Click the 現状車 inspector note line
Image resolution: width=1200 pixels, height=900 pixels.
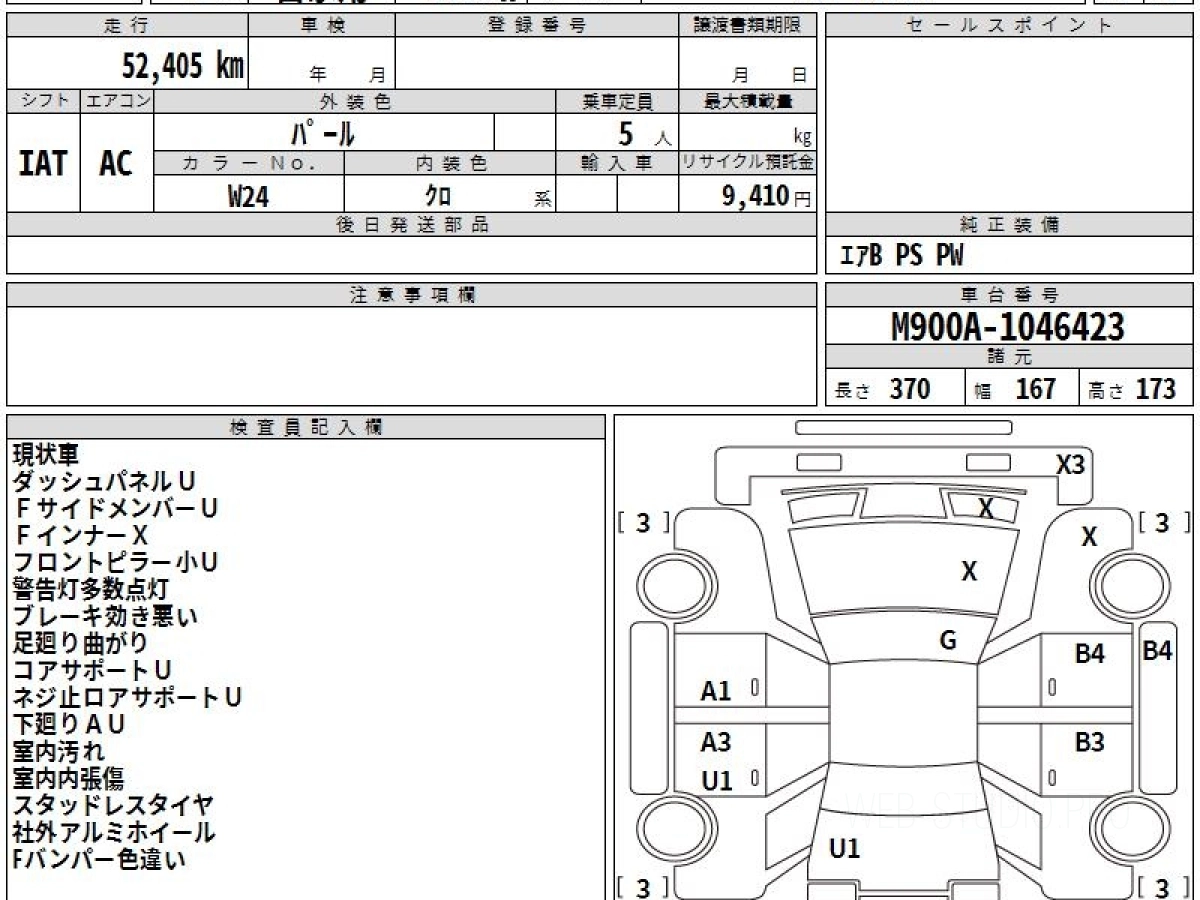(45, 454)
